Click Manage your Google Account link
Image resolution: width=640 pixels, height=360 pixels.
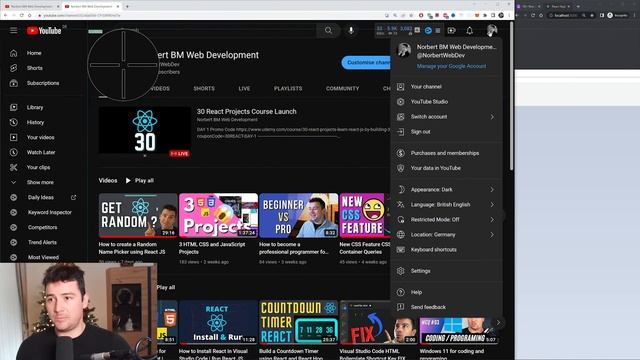point(451,66)
